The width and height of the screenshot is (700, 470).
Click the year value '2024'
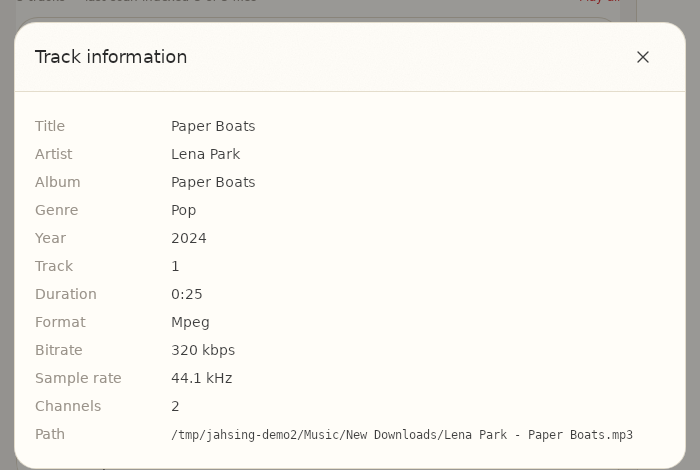[189, 238]
